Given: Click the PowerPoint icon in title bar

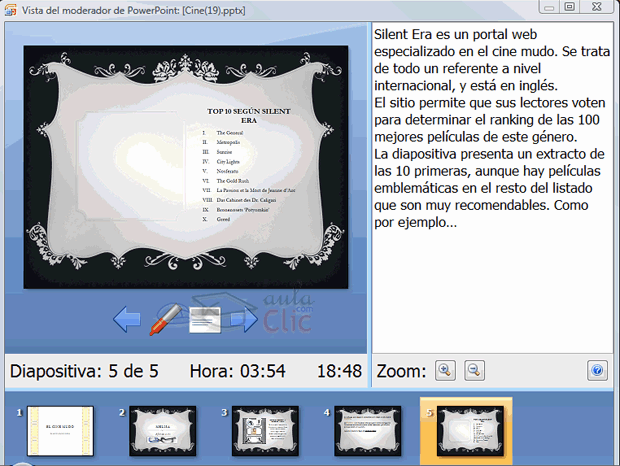Looking at the screenshot, I should pos(10,7).
